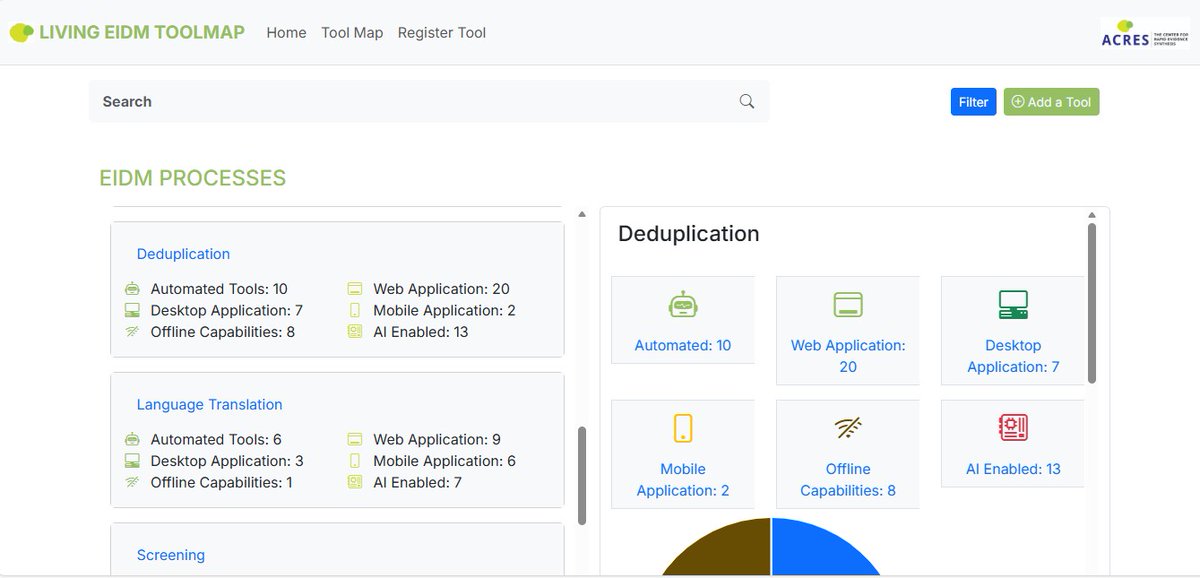The image size is (1200, 578).
Task: Open the Home menu item
Action: click(286, 32)
